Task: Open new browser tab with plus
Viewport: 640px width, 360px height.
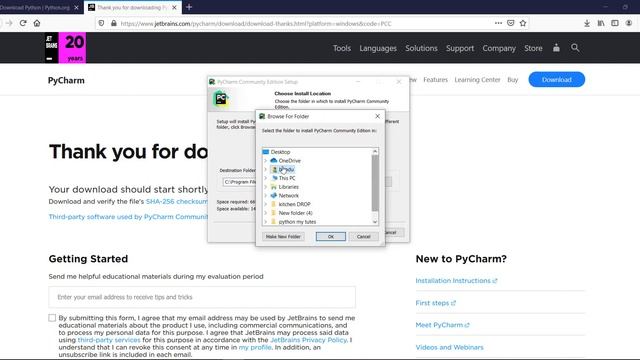Action: tap(189, 7)
